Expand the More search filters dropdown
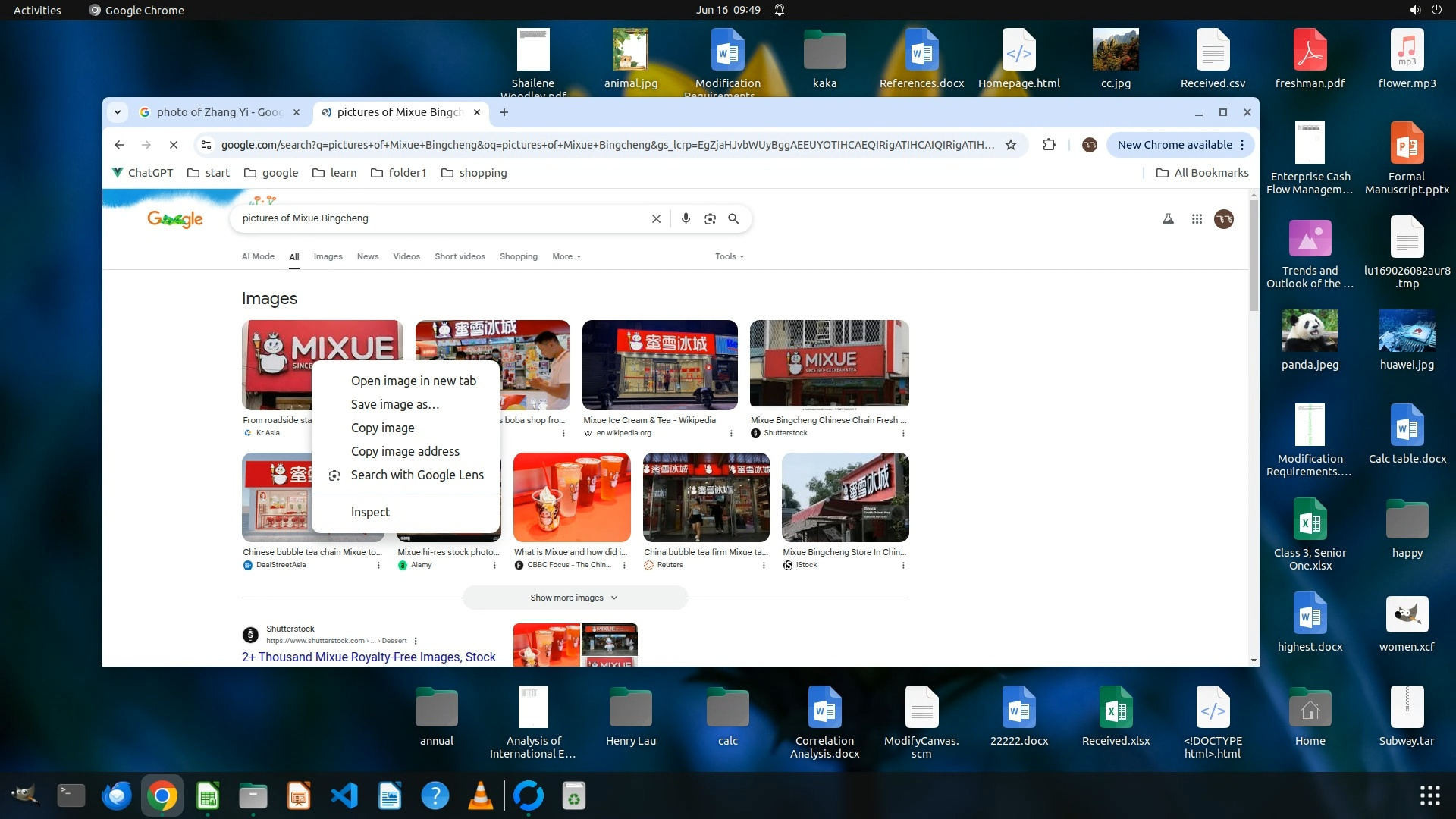This screenshot has height=819, width=1456. click(566, 256)
